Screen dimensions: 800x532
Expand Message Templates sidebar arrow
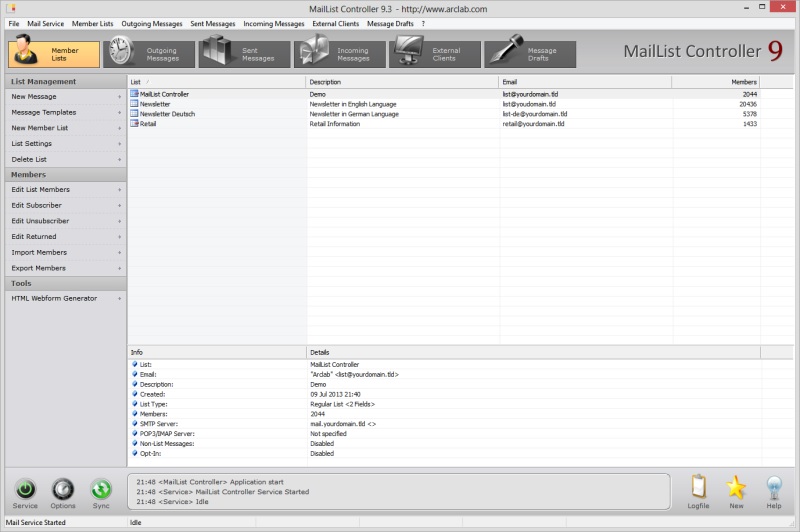click(120, 113)
